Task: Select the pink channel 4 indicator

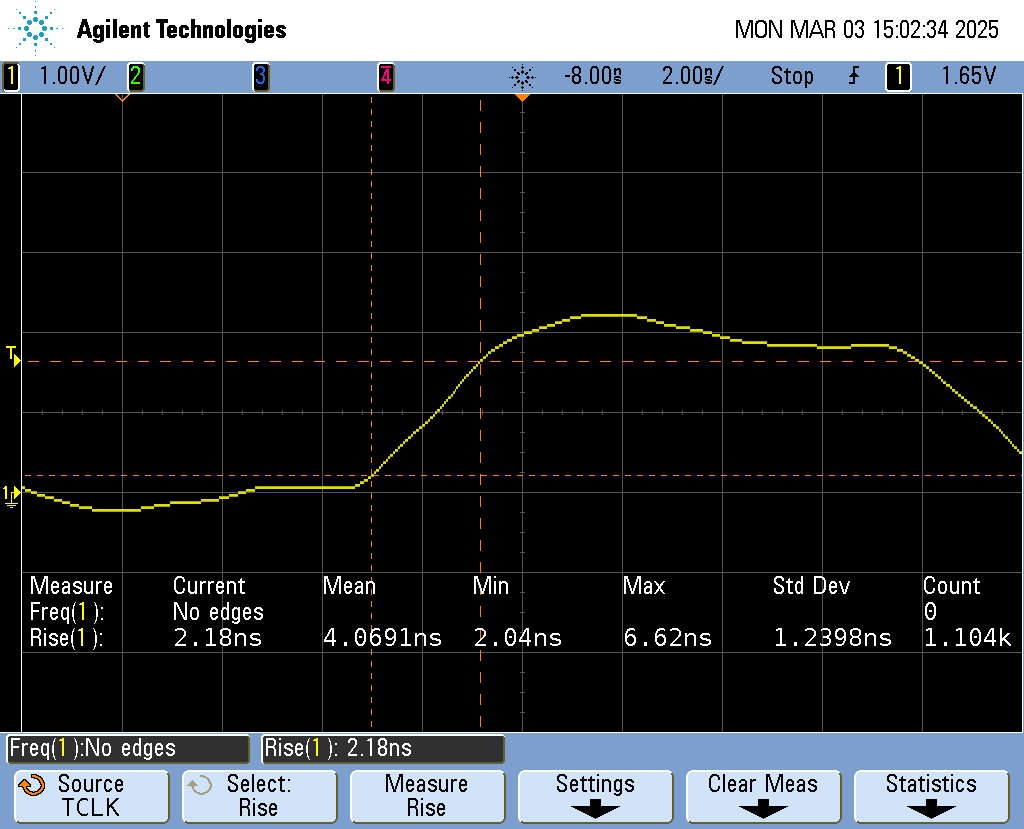Action: point(385,76)
